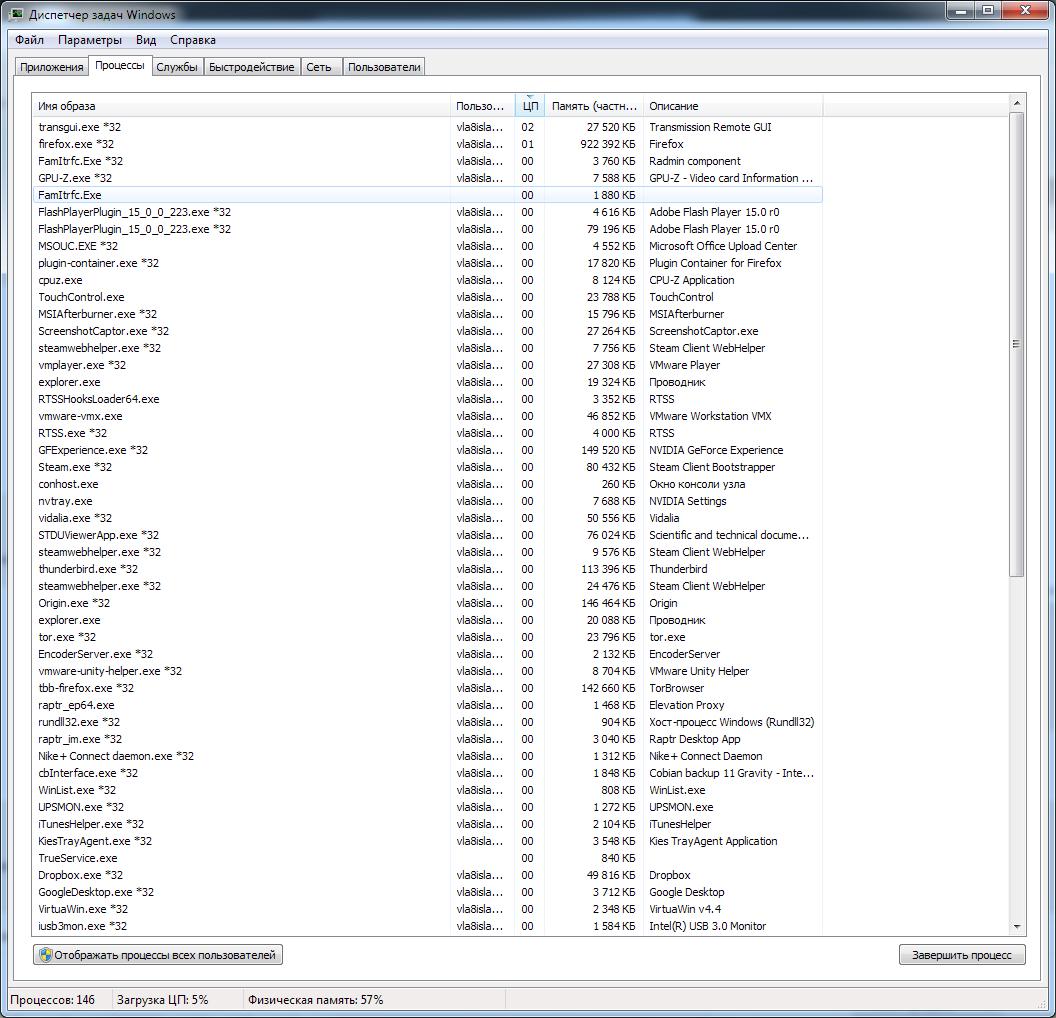Screen dimensions: 1056x1018
Task: Select Origin.exe *32 process
Action: tap(428, 603)
